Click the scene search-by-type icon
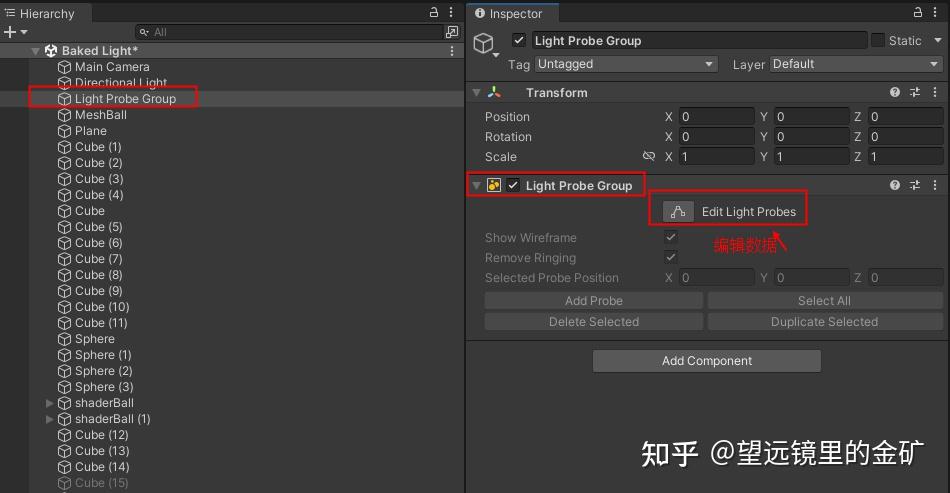 pos(452,32)
